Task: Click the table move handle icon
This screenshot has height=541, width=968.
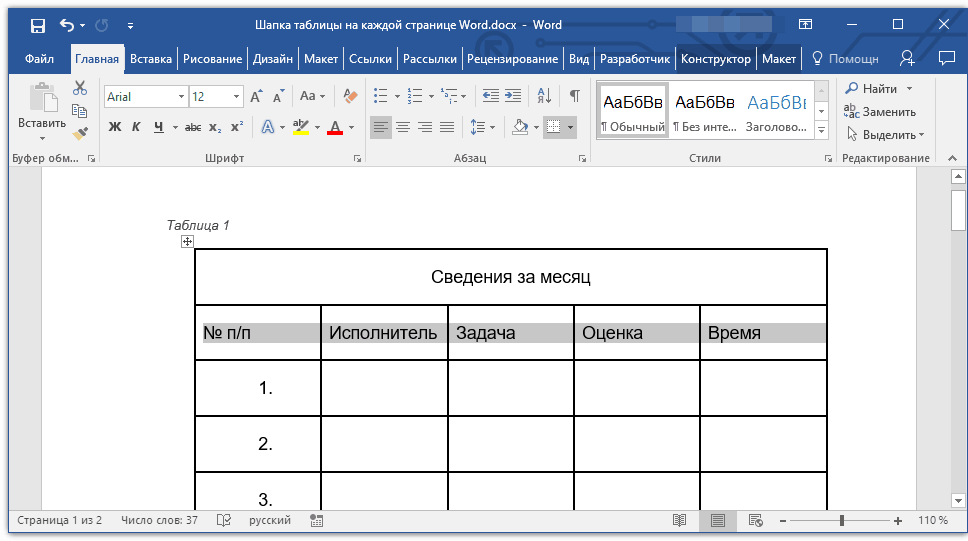Action: pos(187,241)
